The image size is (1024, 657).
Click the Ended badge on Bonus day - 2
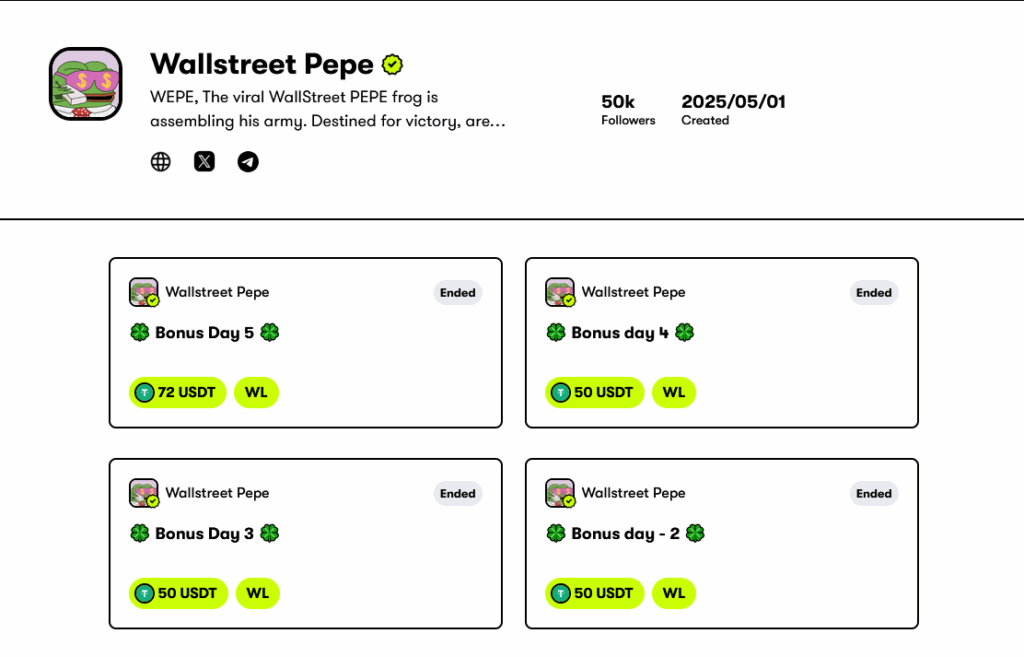(874, 494)
